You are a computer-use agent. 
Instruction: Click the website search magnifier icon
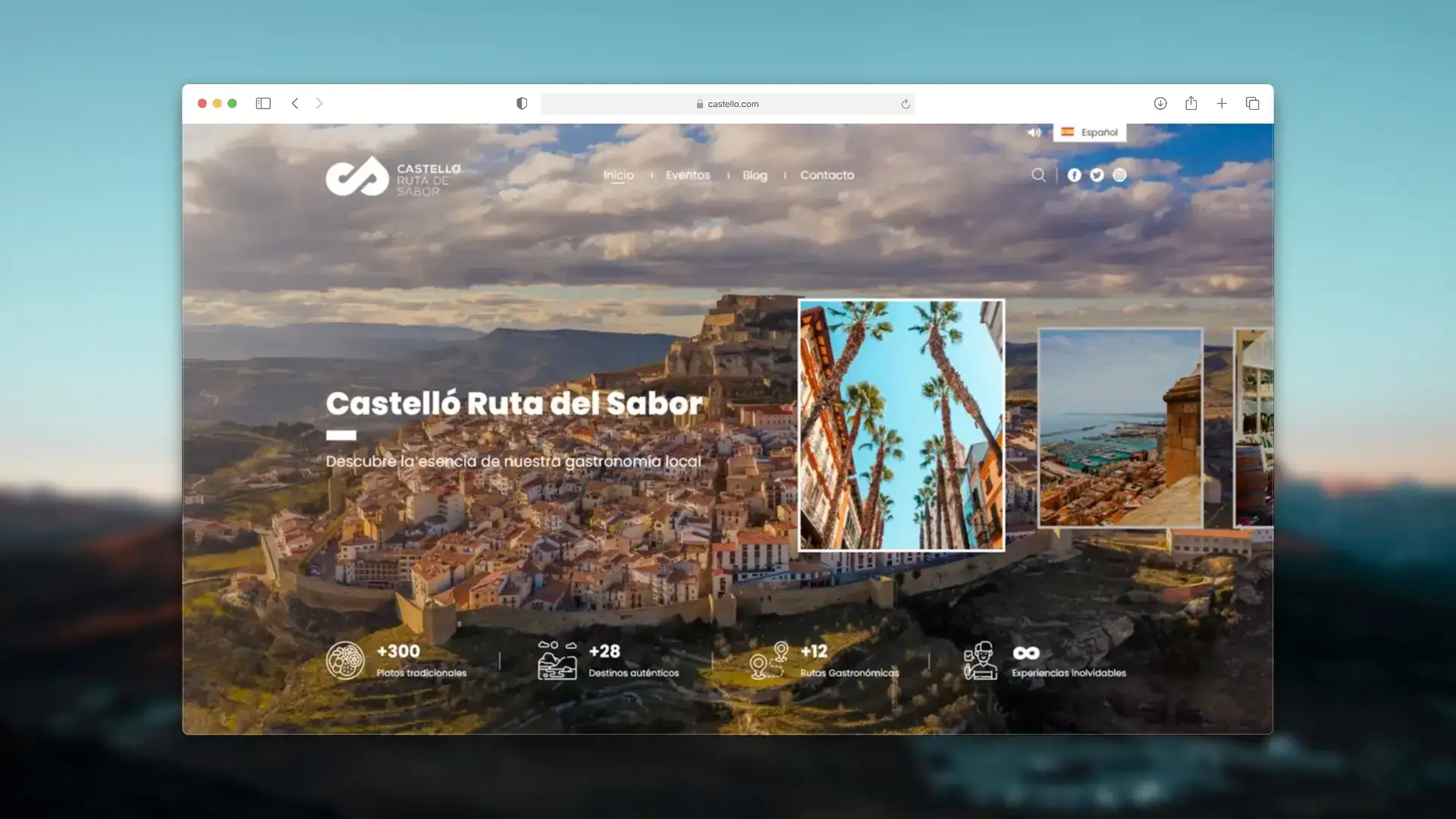(x=1038, y=175)
